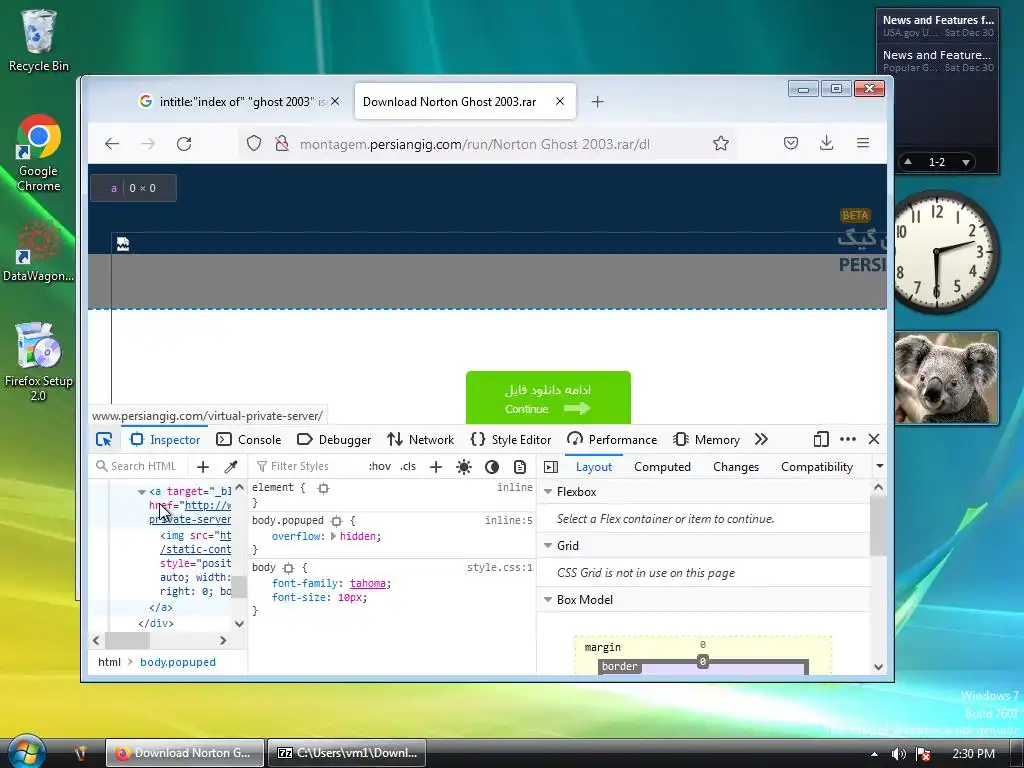Collapse the Grid section
This screenshot has height=768, width=1024.
pos(549,546)
